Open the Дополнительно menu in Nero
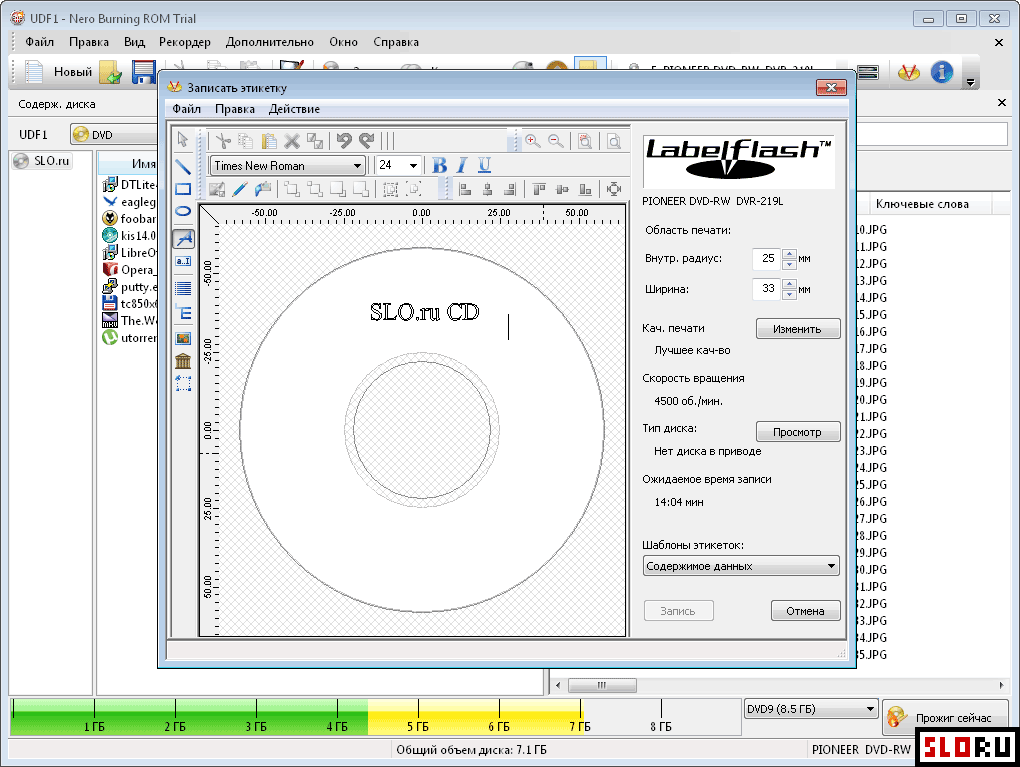 269,42
